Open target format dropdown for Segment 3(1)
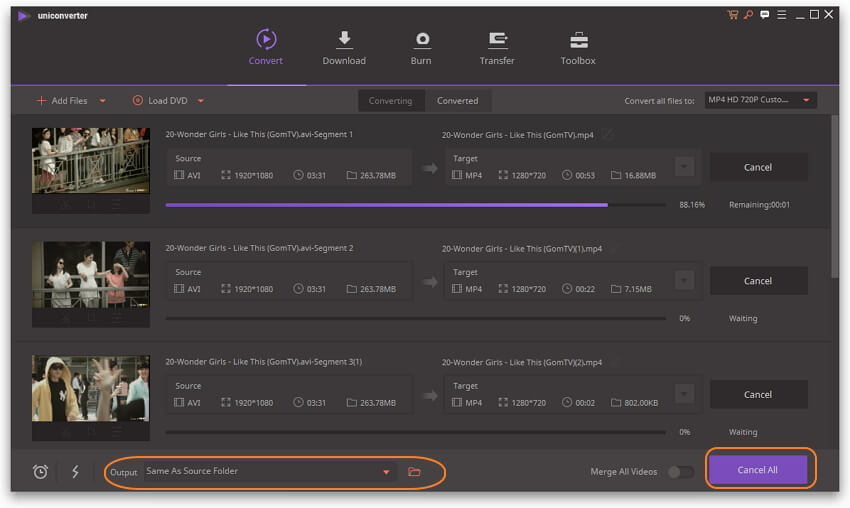Viewport: 850px width, 508px height. pyautogui.click(x=684, y=394)
